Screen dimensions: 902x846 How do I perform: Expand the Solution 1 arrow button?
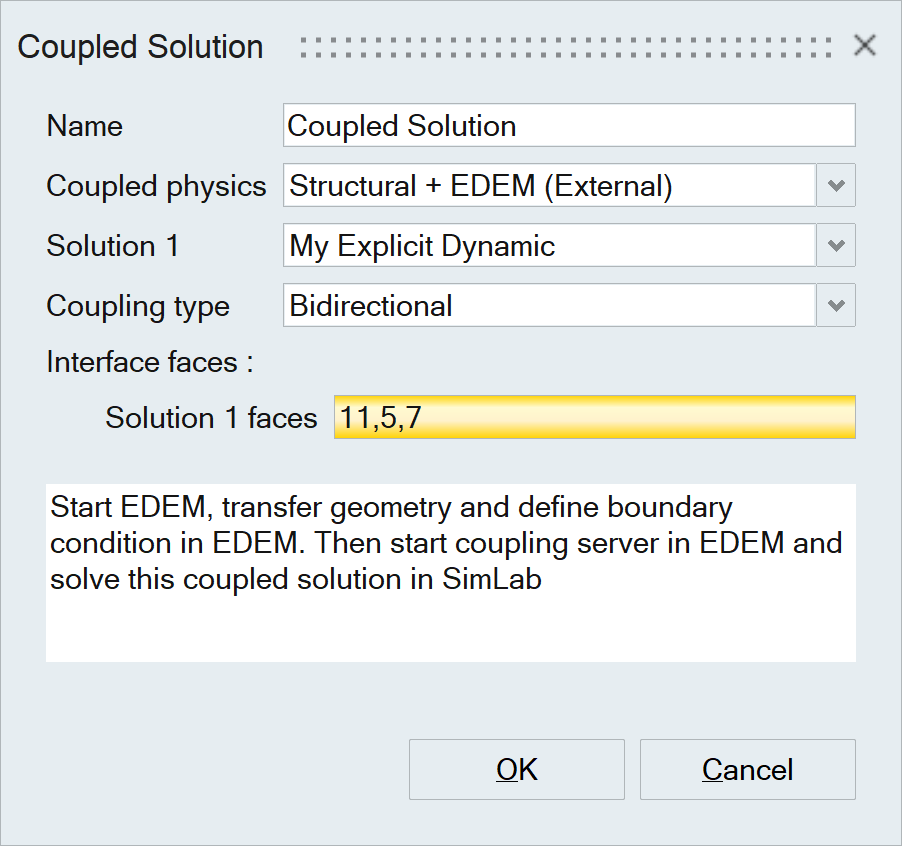pyautogui.click(x=837, y=246)
